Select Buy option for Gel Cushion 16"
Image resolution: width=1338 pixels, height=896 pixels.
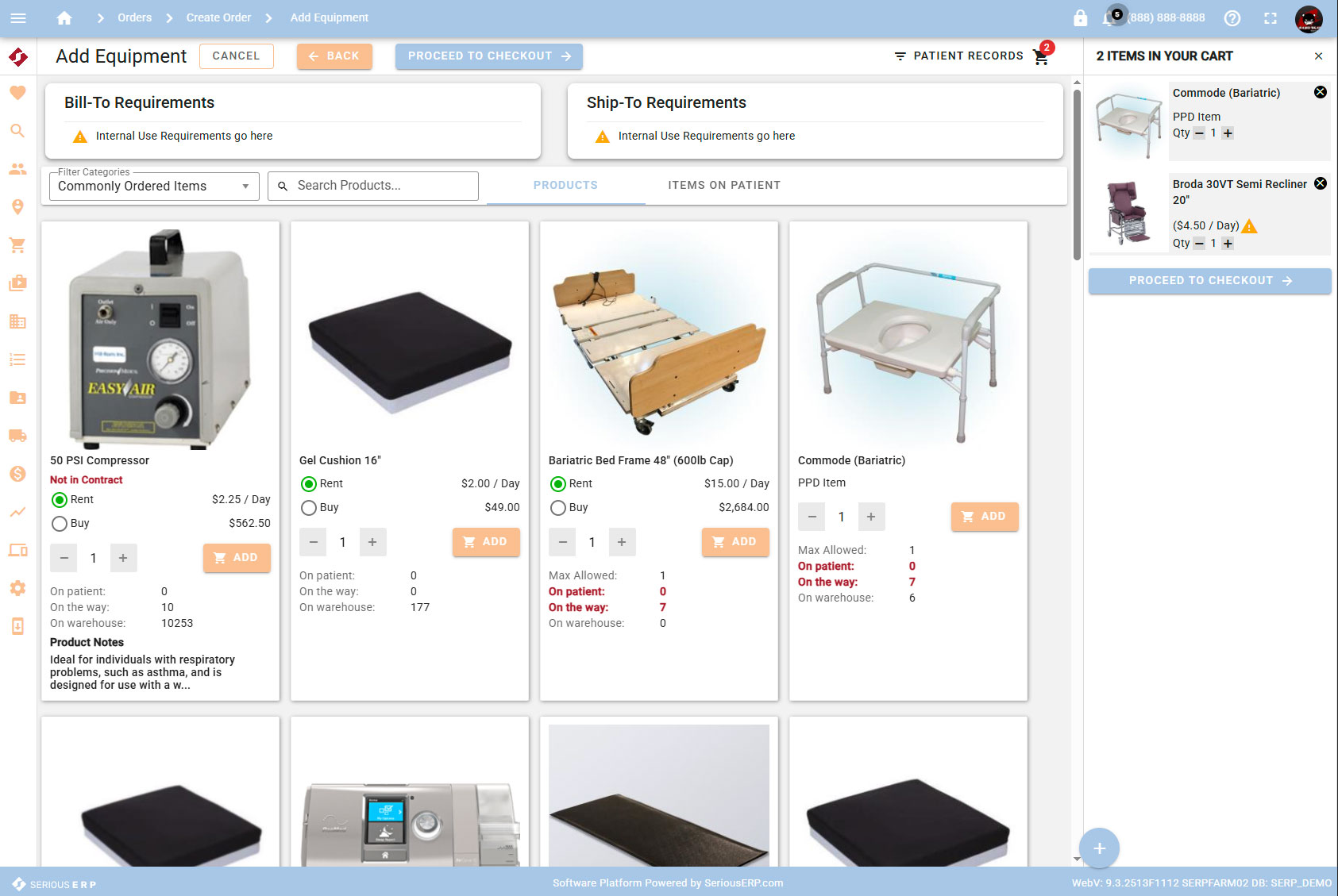pos(309,508)
